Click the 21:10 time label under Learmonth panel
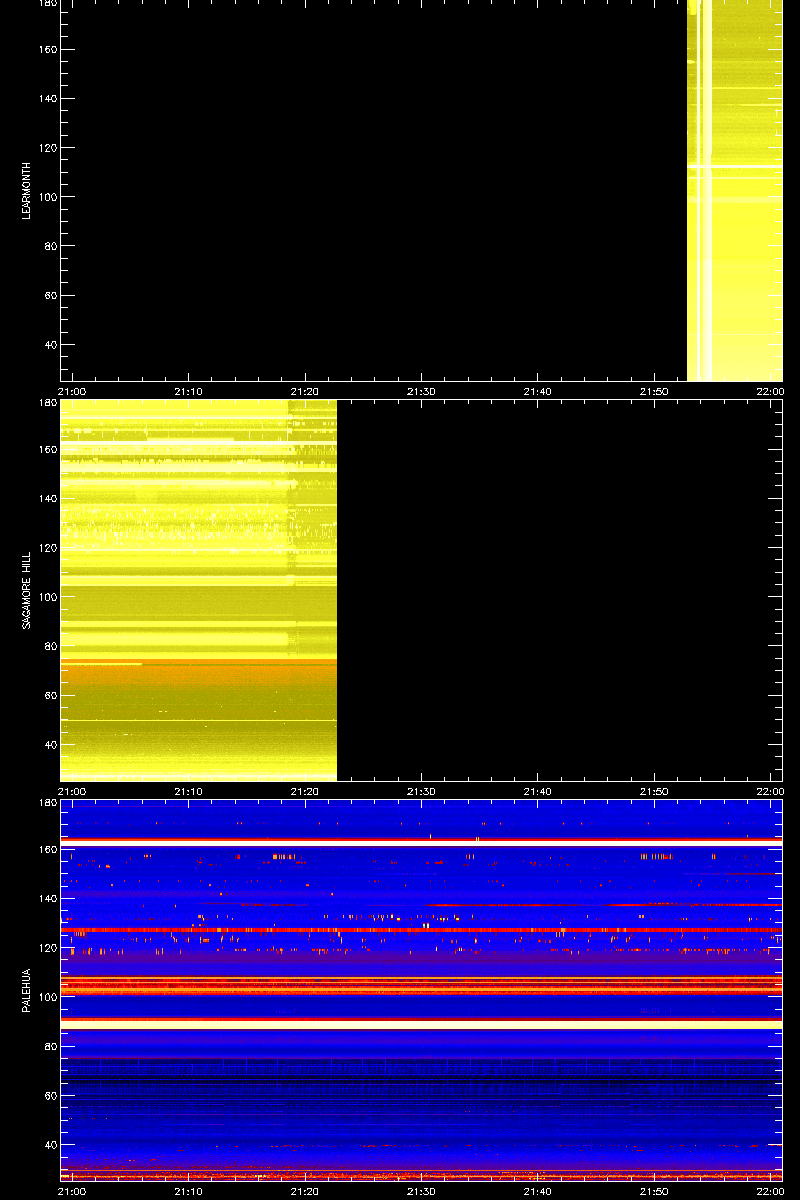 [x=188, y=391]
